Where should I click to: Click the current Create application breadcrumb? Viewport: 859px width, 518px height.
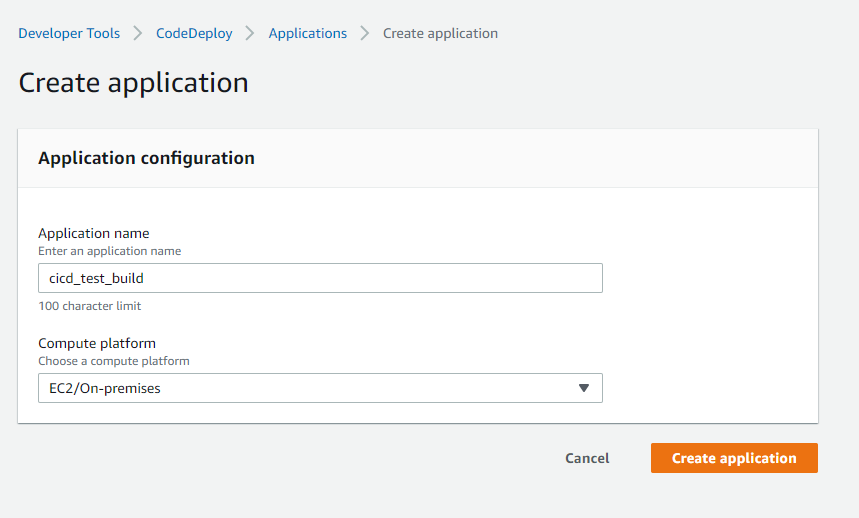pyautogui.click(x=440, y=33)
